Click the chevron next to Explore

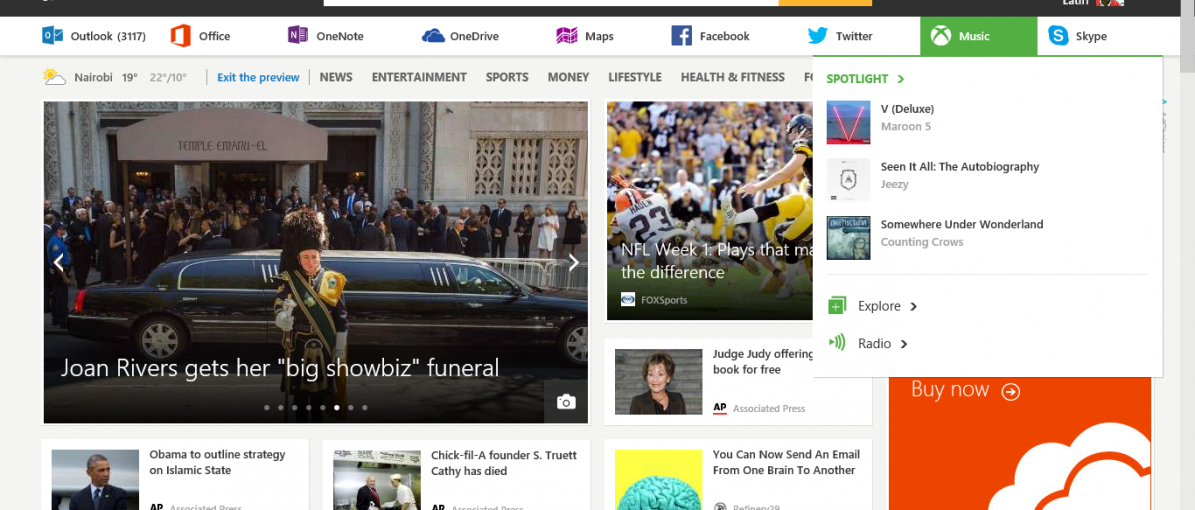point(913,306)
